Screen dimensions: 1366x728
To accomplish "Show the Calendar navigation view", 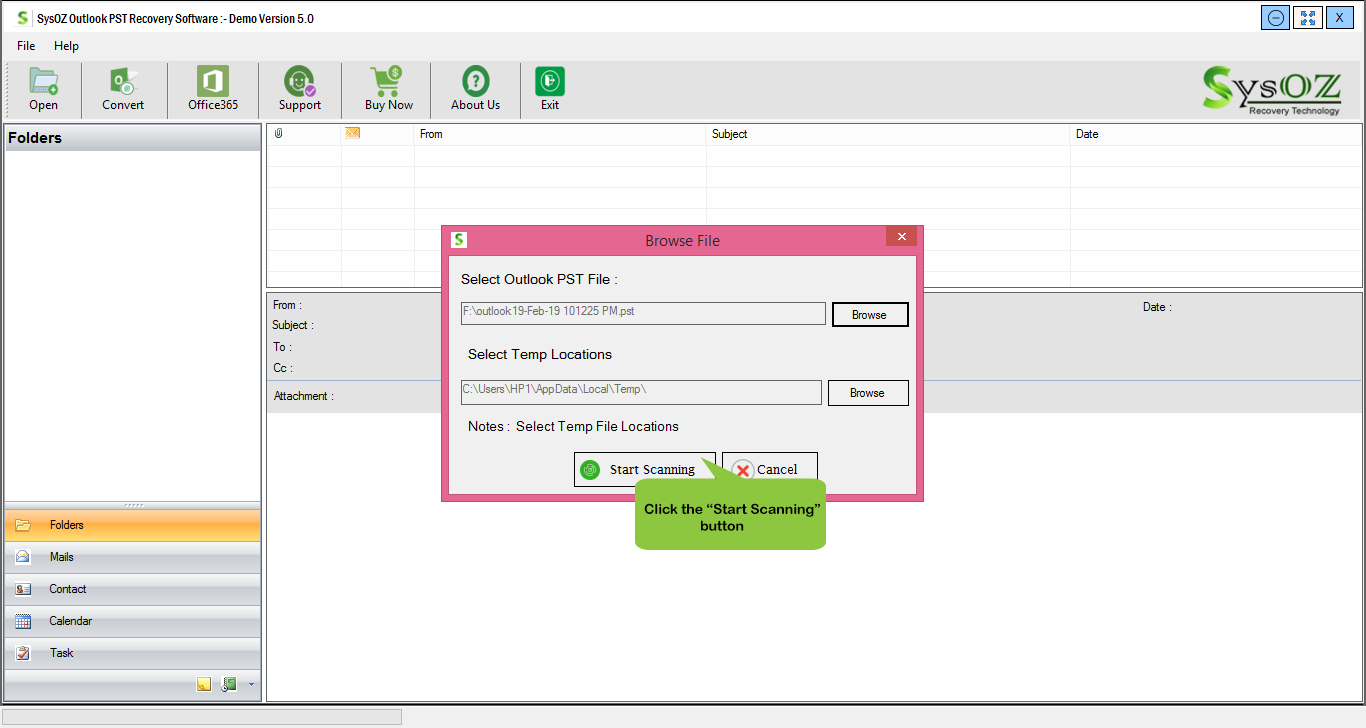I will 133,621.
